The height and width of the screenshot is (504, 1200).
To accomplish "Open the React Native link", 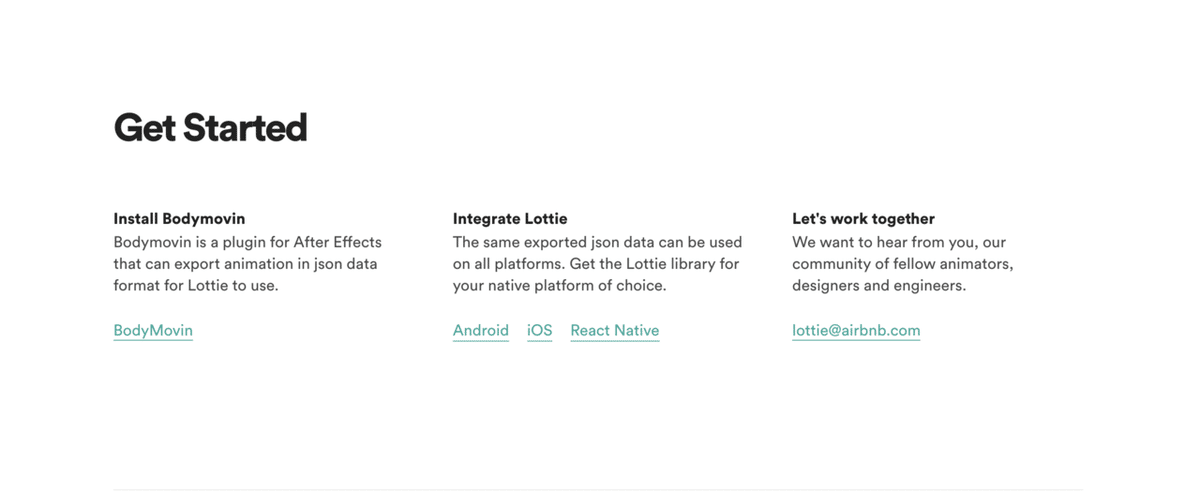I will (615, 330).
